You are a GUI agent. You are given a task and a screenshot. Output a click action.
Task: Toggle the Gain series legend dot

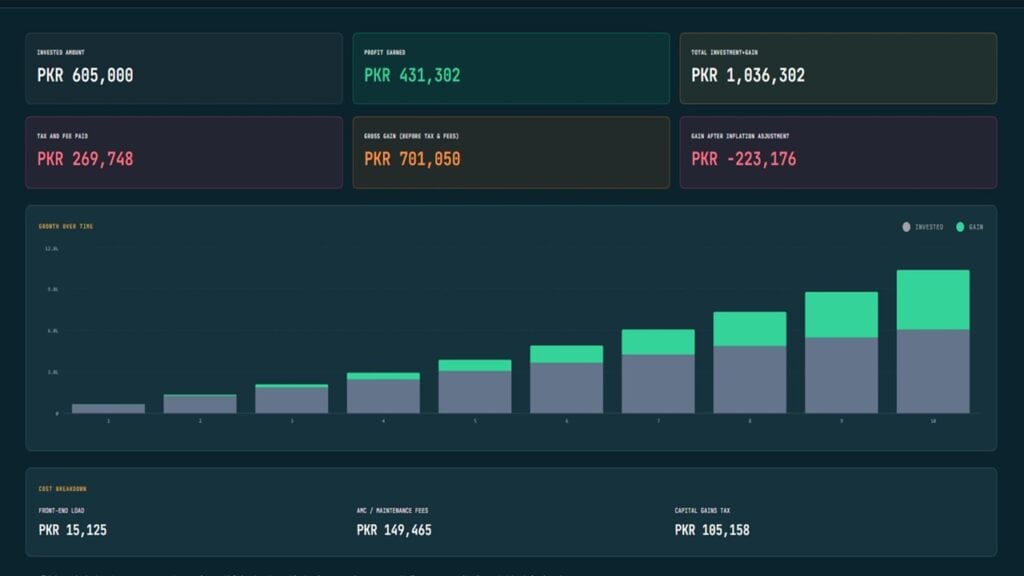960,227
